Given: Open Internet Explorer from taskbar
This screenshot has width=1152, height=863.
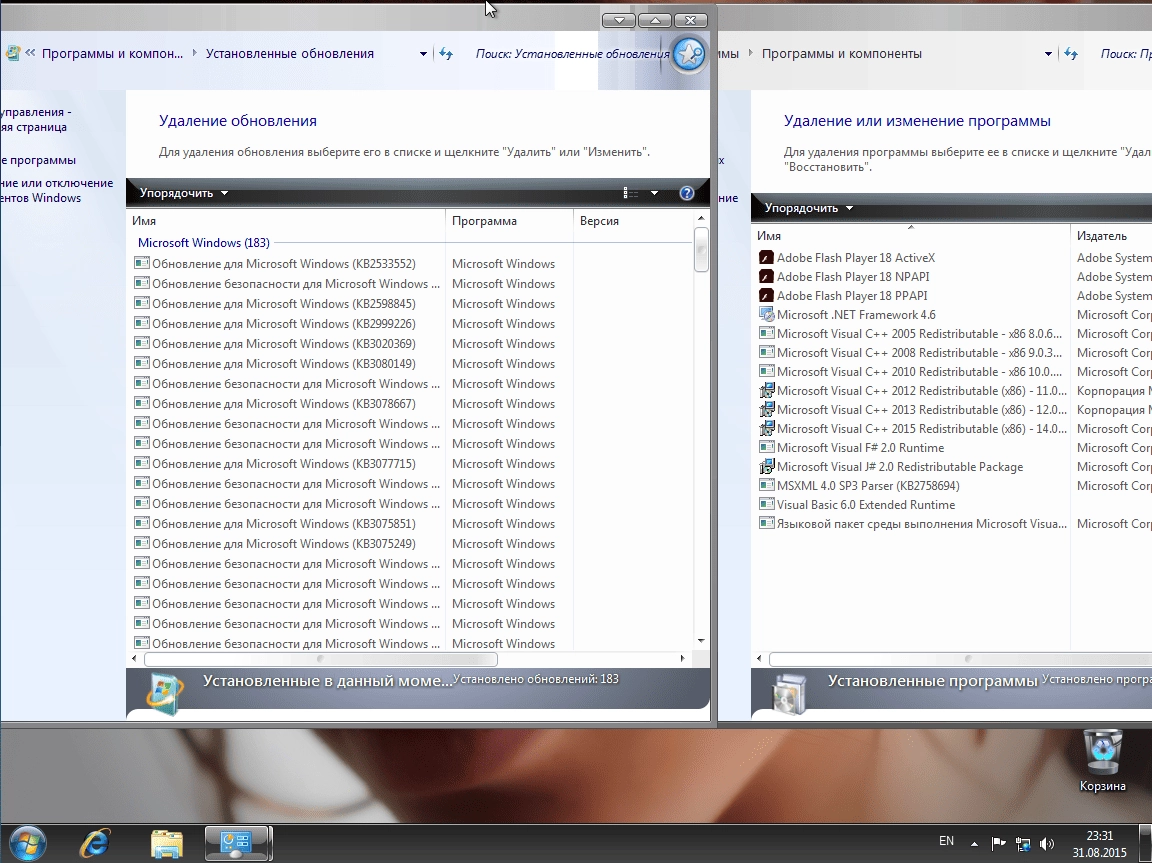Looking at the screenshot, I should 95,843.
